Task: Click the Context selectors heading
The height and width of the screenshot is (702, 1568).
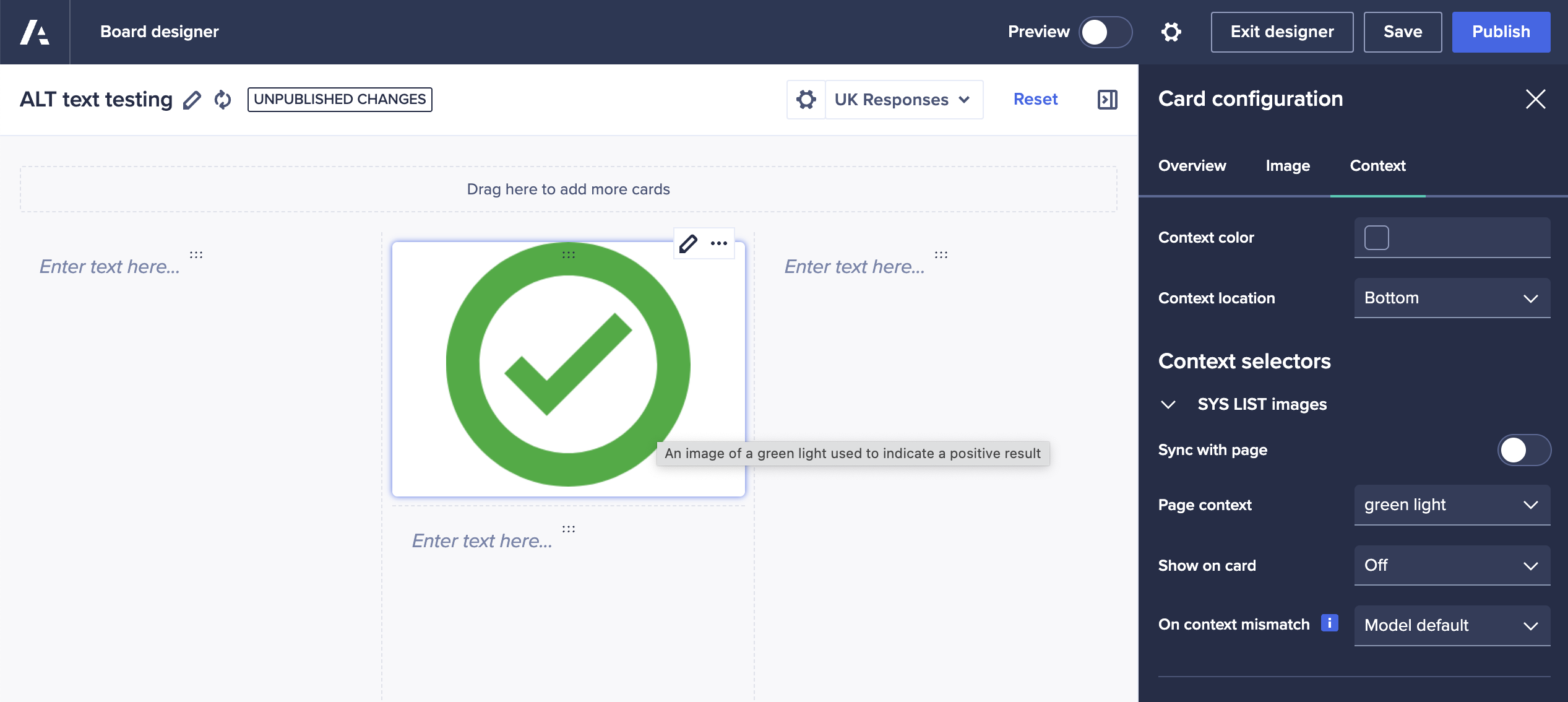Action: (x=1244, y=361)
